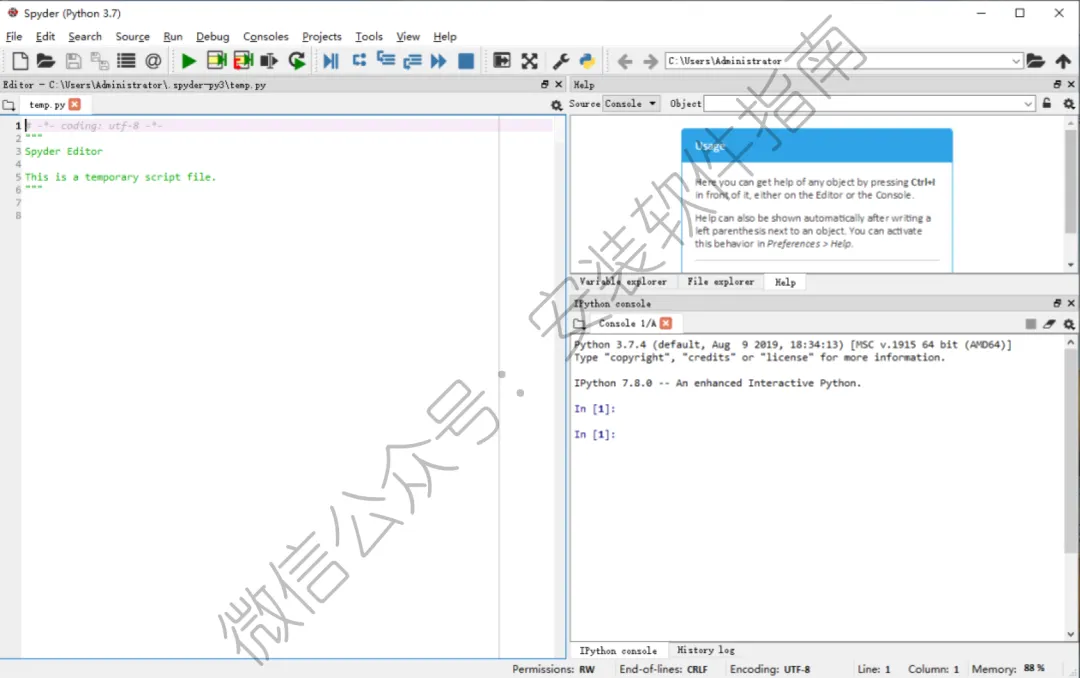Run cell and advance icon
Image resolution: width=1080 pixels, height=678 pixels.
[x=243, y=61]
